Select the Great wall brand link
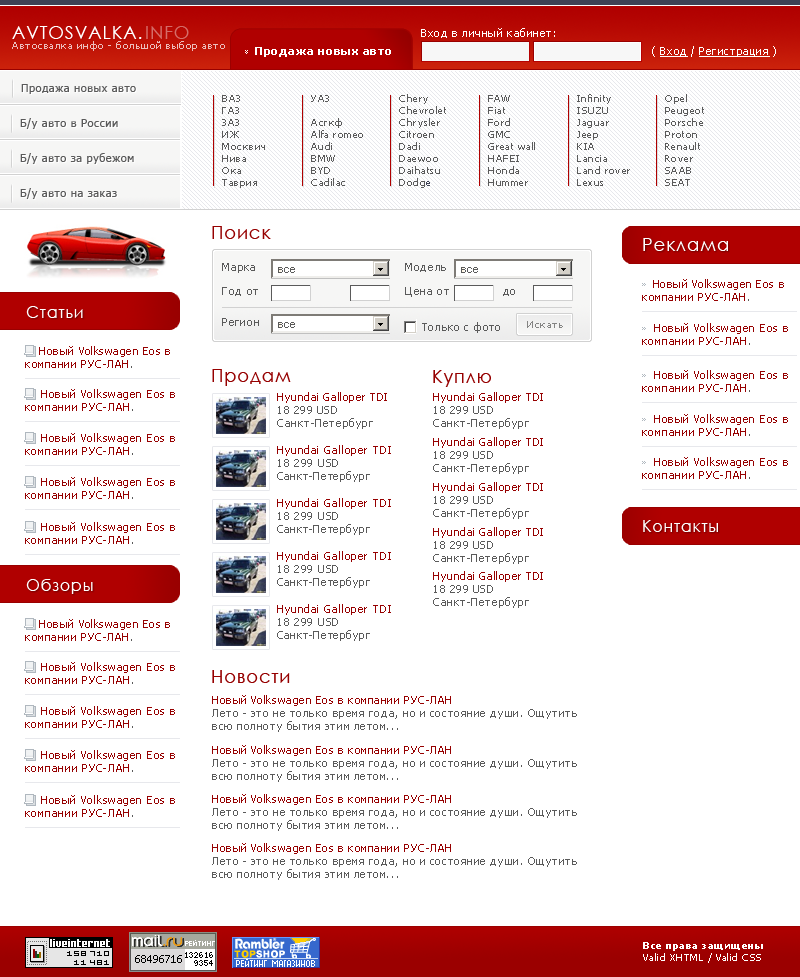The image size is (800, 977). 511,146
